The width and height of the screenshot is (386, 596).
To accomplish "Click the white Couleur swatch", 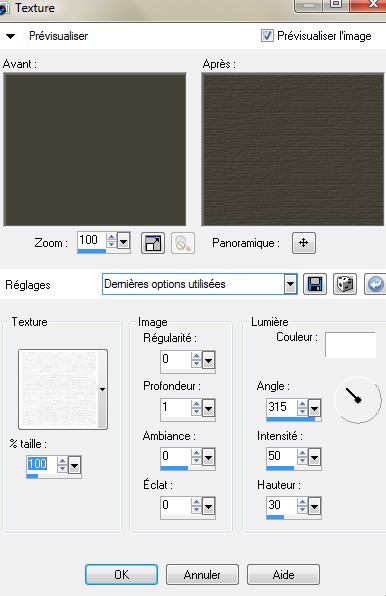I will [350, 345].
